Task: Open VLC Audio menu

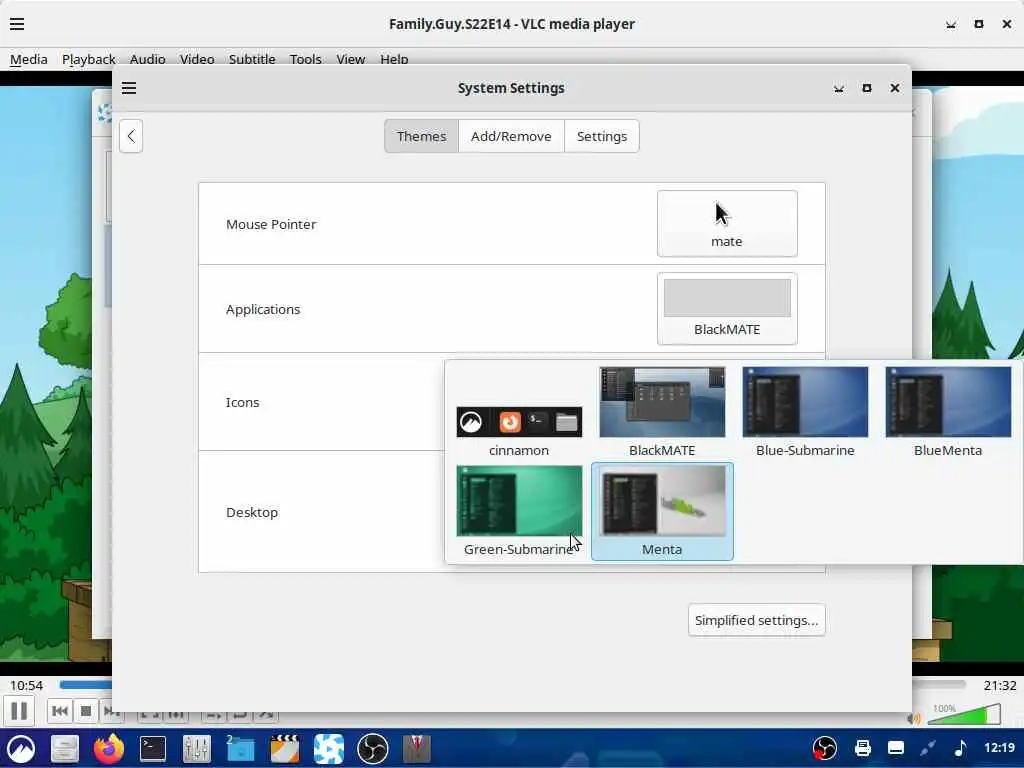Action: [x=148, y=59]
